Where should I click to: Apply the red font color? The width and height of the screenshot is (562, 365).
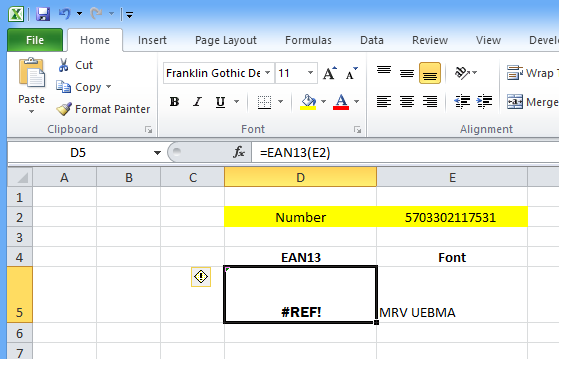tap(341, 102)
